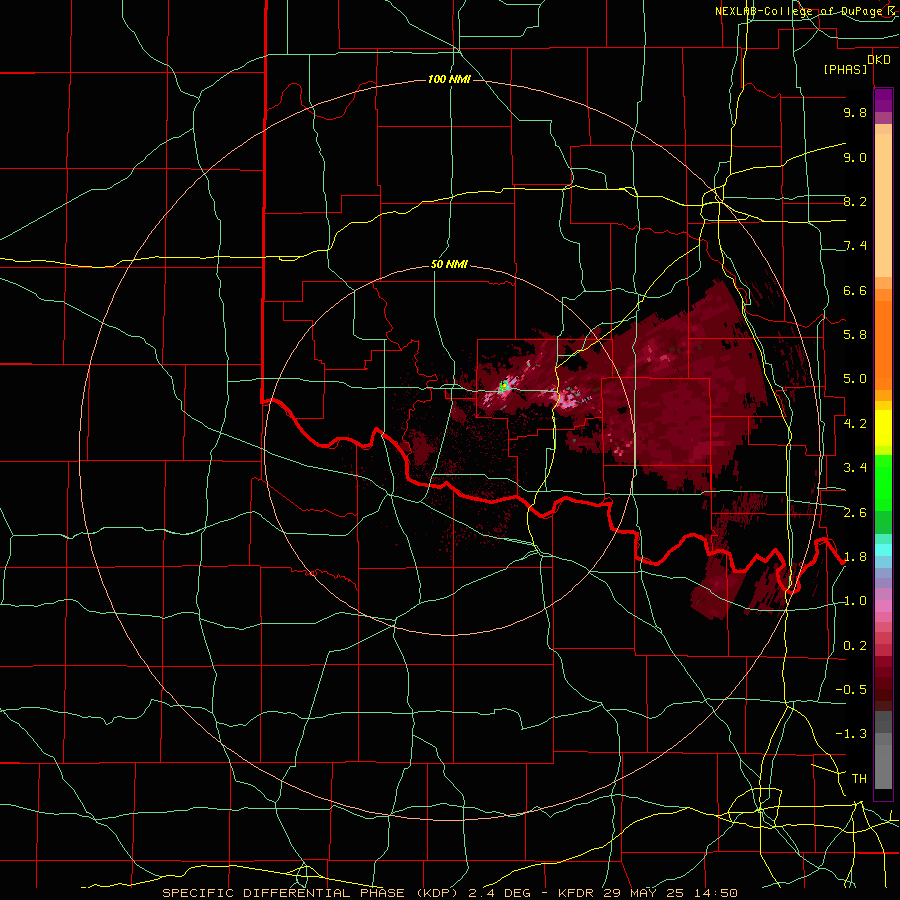This screenshot has width=900, height=900.
Task: Select the 8.2 scale value
Action: [x=855, y=201]
